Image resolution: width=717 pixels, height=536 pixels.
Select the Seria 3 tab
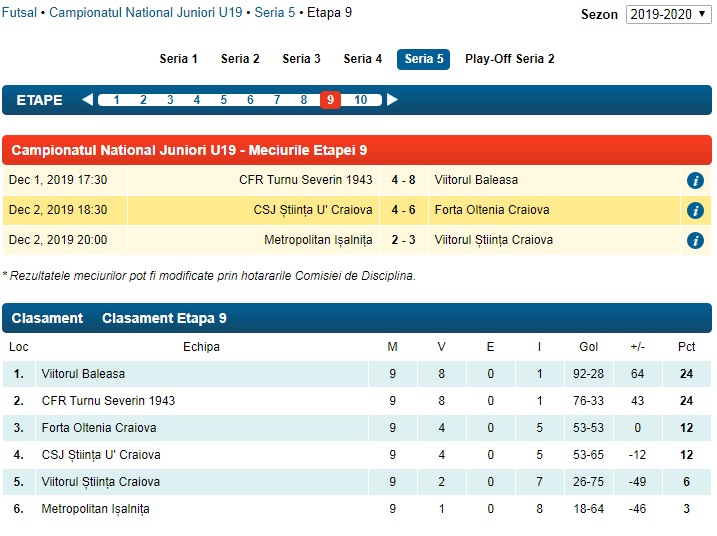coord(301,59)
